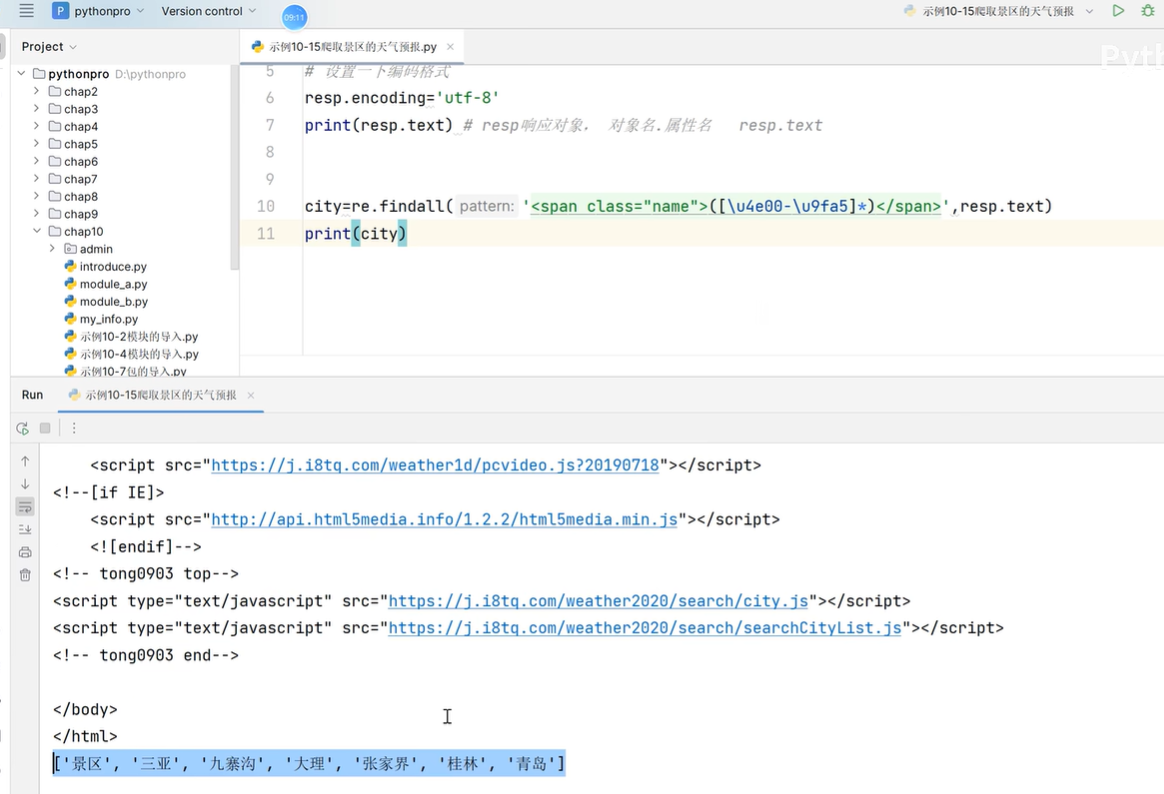Expand the chap4 folder
The width and height of the screenshot is (1164, 794).
point(36,126)
